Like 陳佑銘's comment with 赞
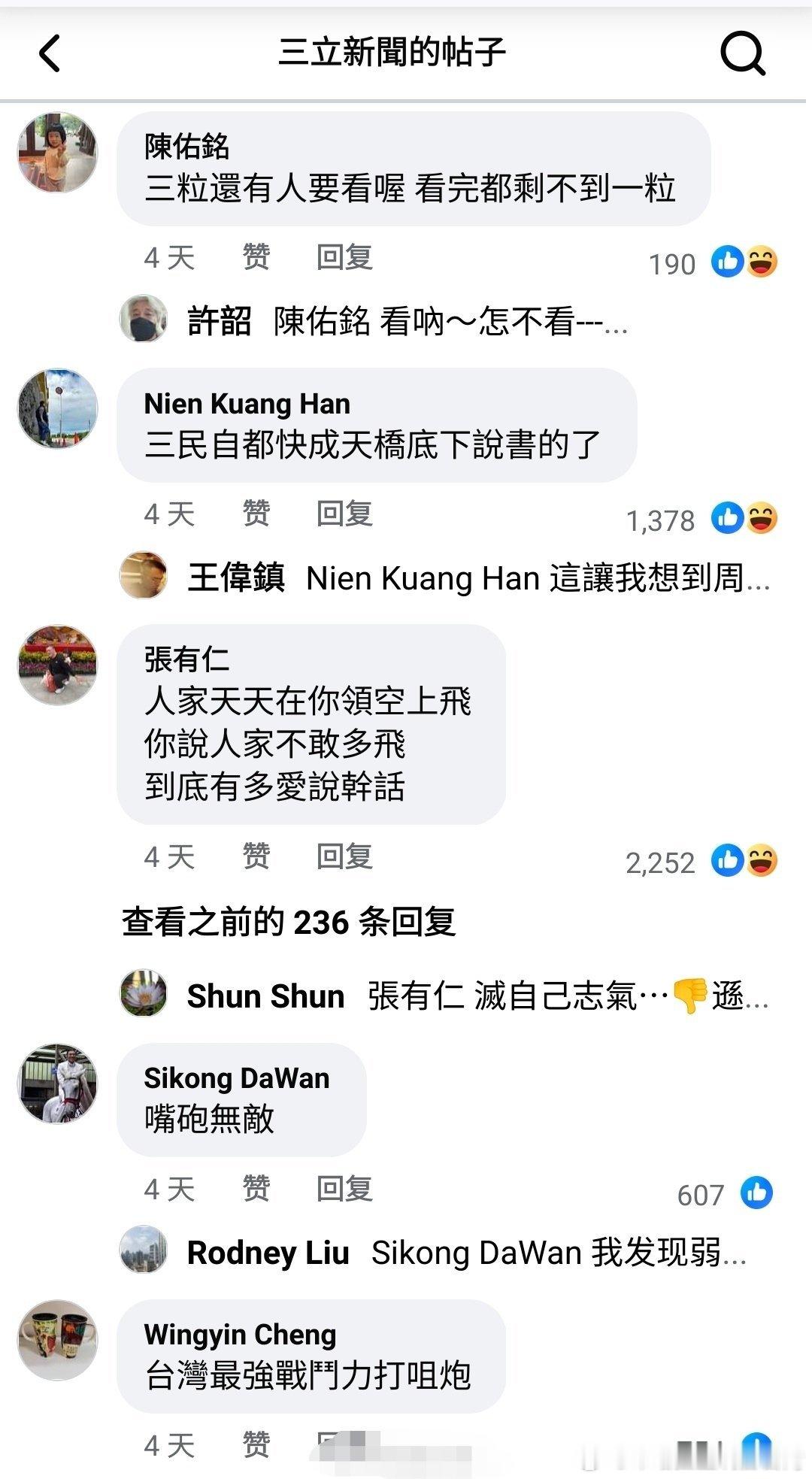Image resolution: width=812 pixels, height=1479 pixels. click(256, 258)
